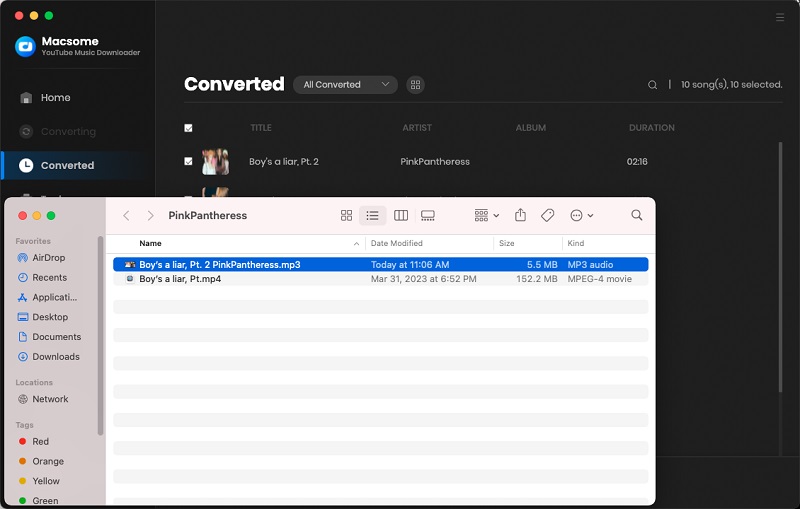The height and width of the screenshot is (509, 800).
Task: Open the Converted section in sidebar
Action: [x=67, y=165]
